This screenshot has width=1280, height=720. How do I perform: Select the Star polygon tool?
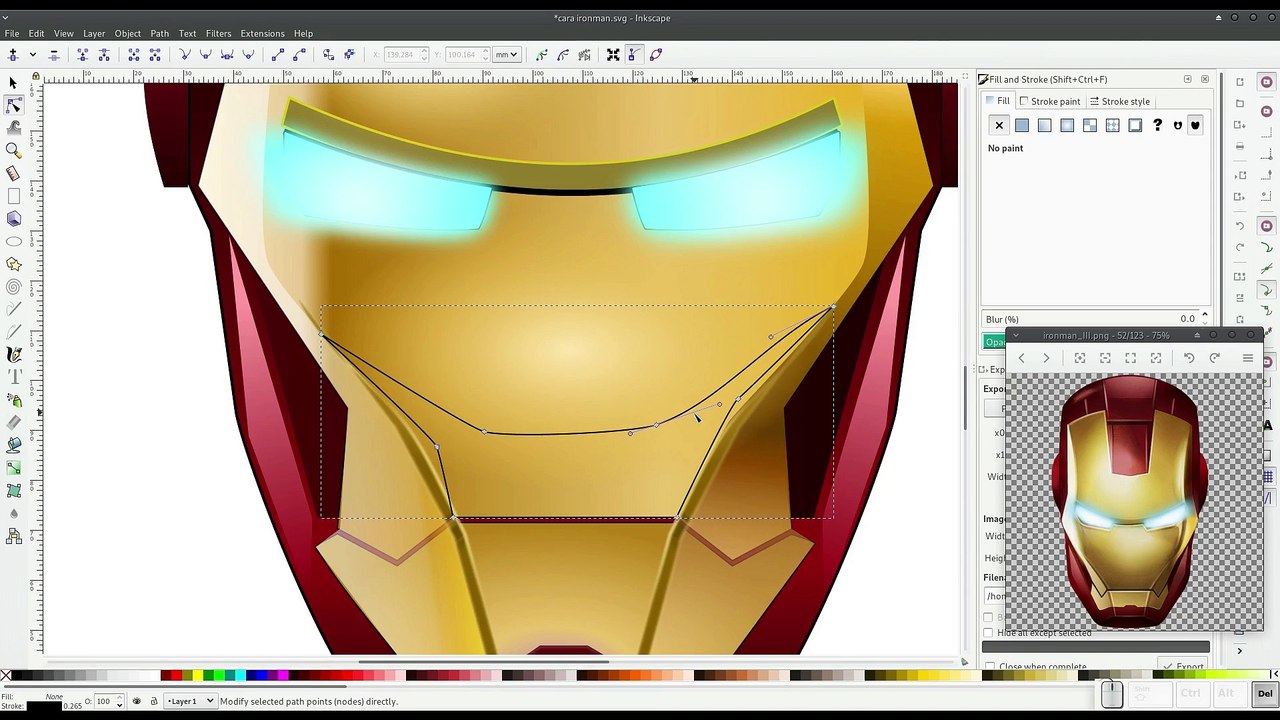[x=13, y=264]
